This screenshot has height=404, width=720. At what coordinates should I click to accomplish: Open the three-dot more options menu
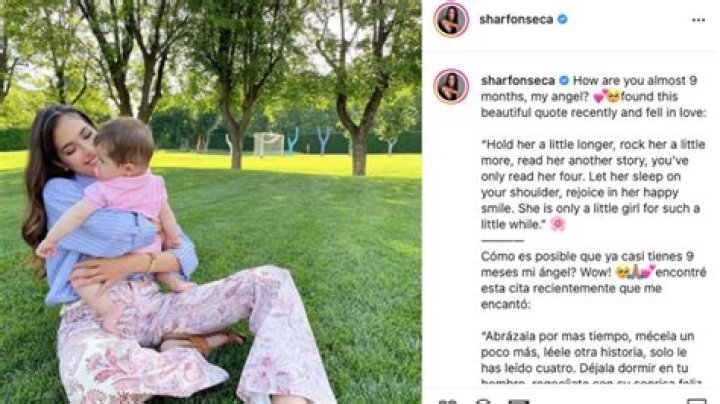tap(698, 20)
